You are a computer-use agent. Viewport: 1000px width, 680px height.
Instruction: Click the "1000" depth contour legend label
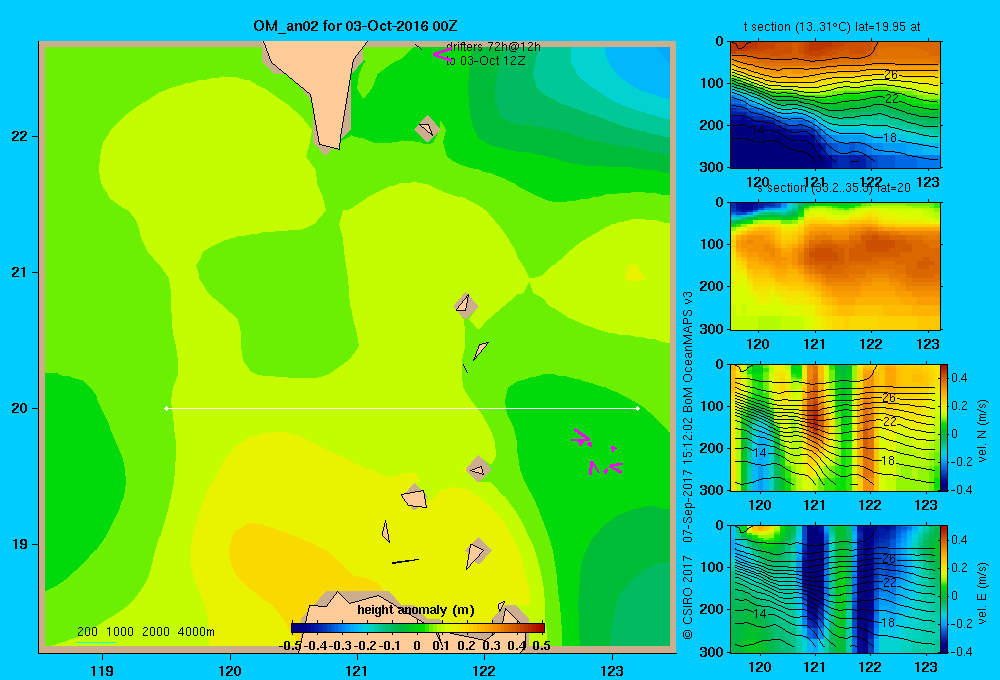point(120,632)
